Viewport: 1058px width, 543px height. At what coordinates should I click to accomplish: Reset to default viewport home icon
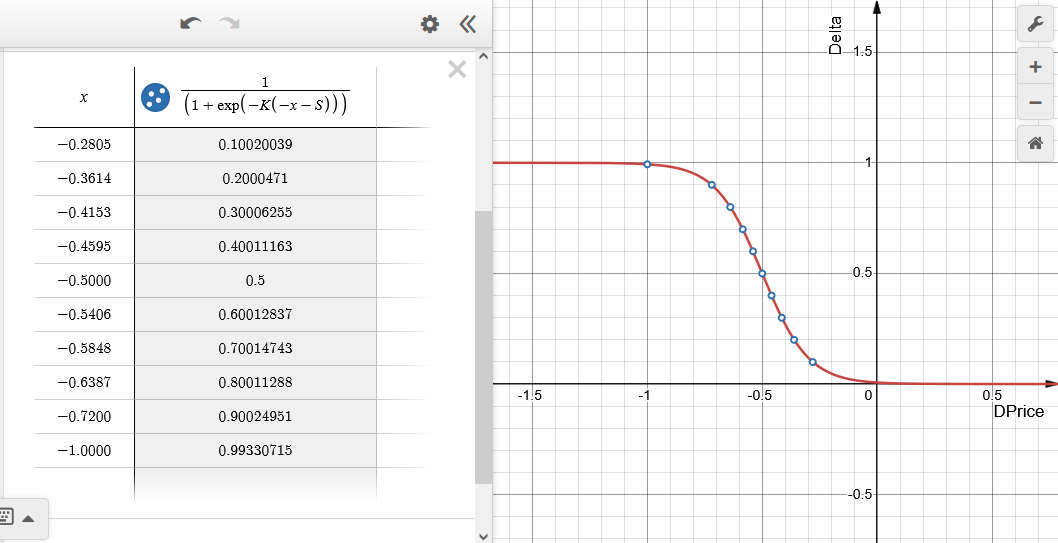pyautogui.click(x=1035, y=143)
